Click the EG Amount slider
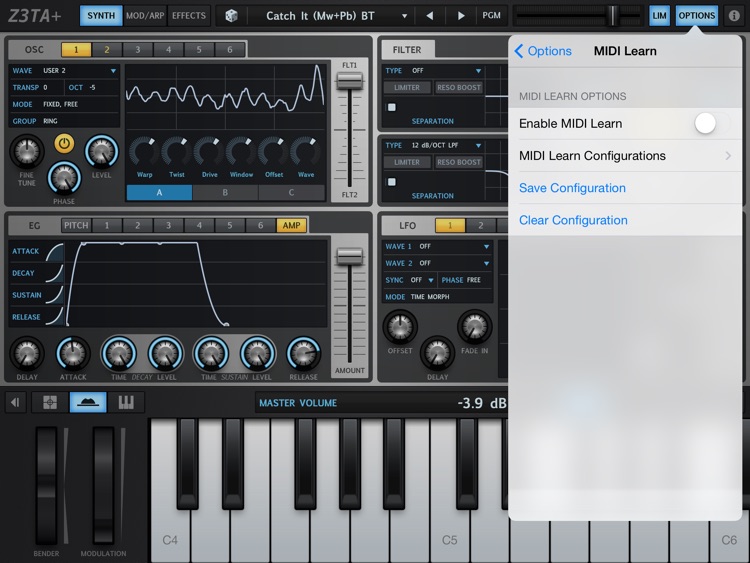The height and width of the screenshot is (563, 750). click(350, 306)
